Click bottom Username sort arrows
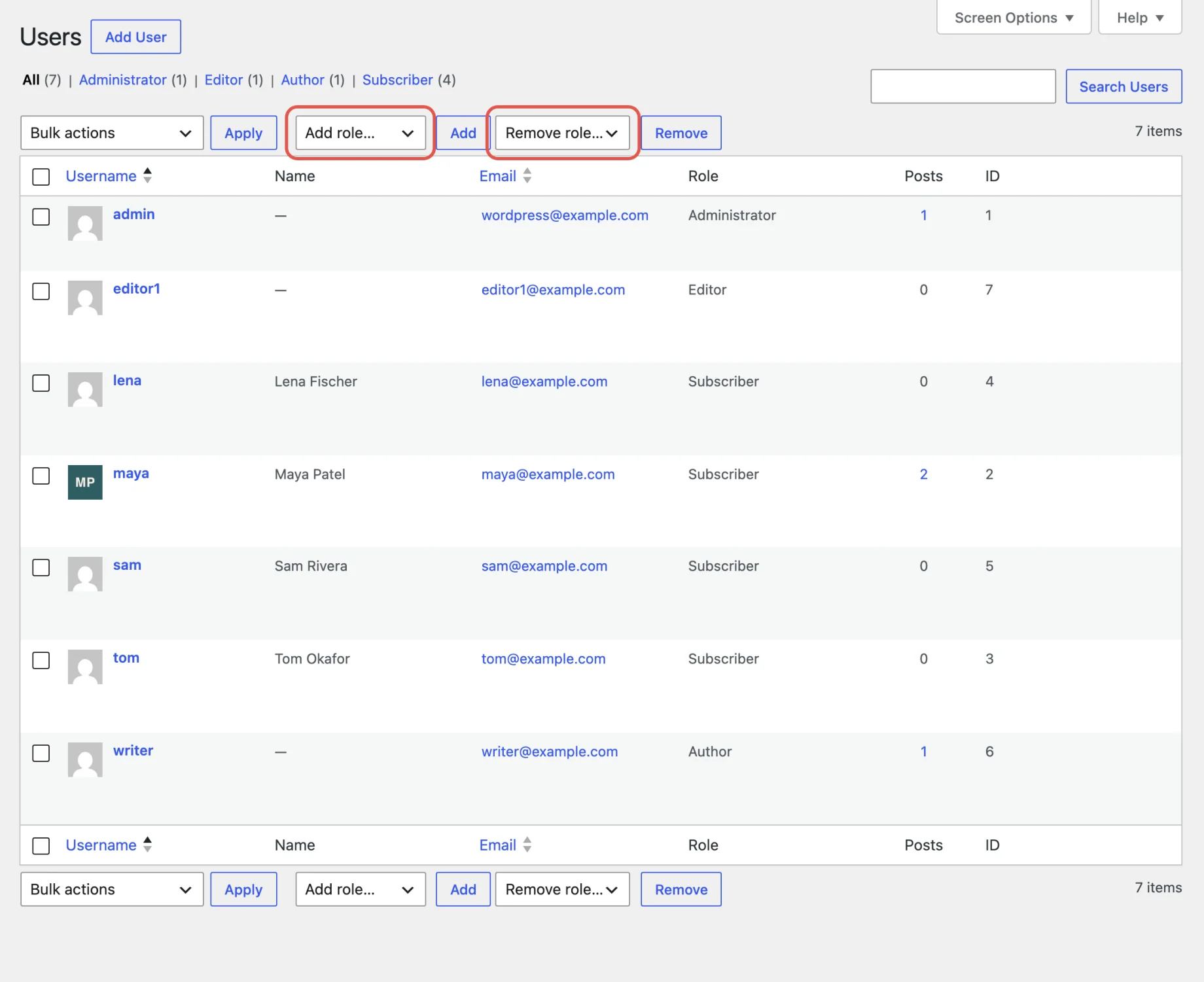This screenshot has width=1204, height=982. pyautogui.click(x=148, y=845)
